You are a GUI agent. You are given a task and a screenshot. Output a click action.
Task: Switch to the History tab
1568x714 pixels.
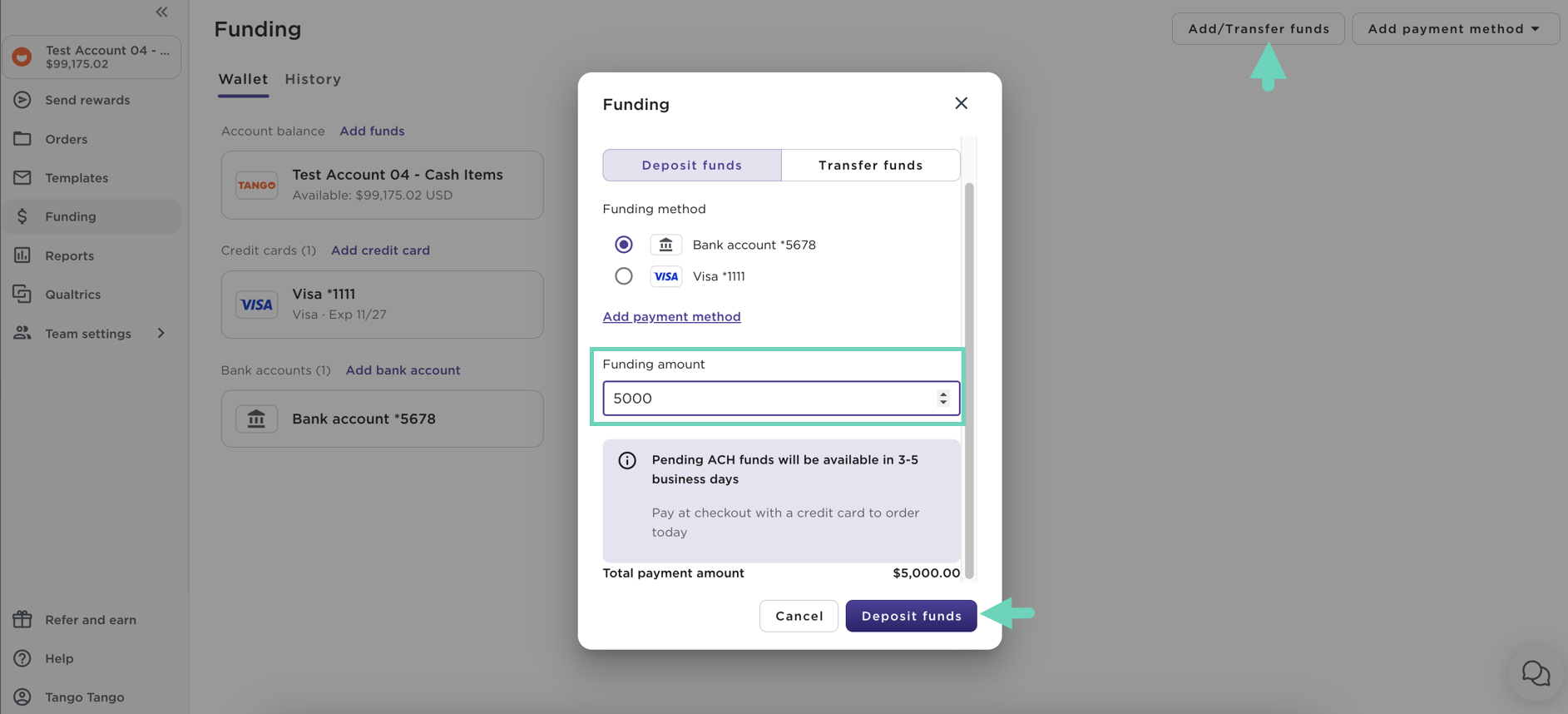[313, 79]
